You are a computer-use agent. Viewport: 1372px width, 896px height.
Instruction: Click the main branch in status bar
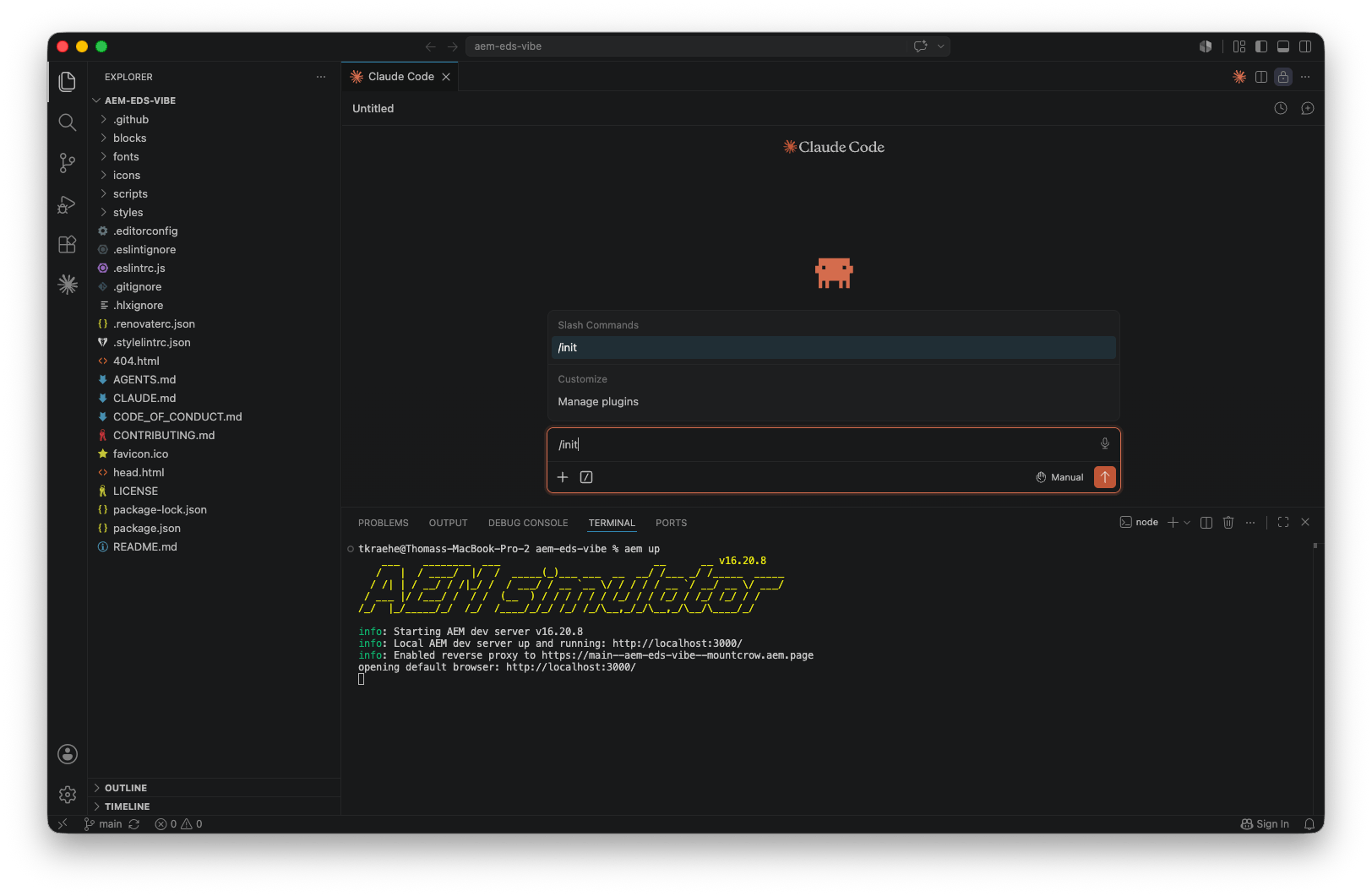(103, 824)
